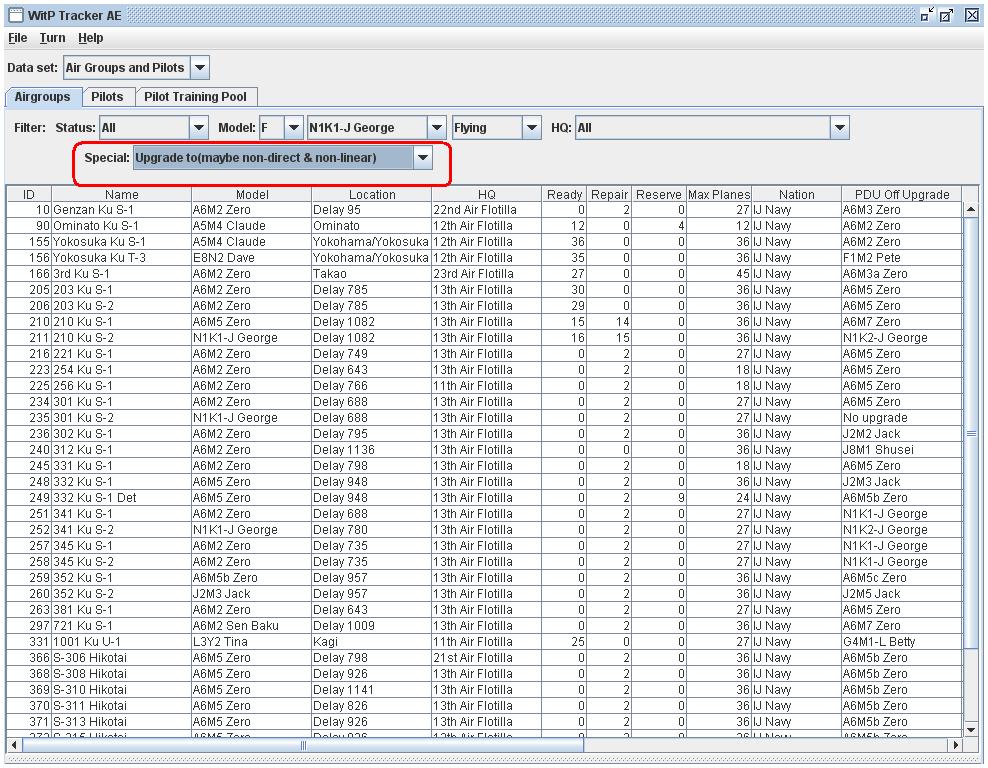Viewport: 988px width, 768px height.
Task: Click the horizontal scrollbar right arrow
Action: (x=955, y=745)
